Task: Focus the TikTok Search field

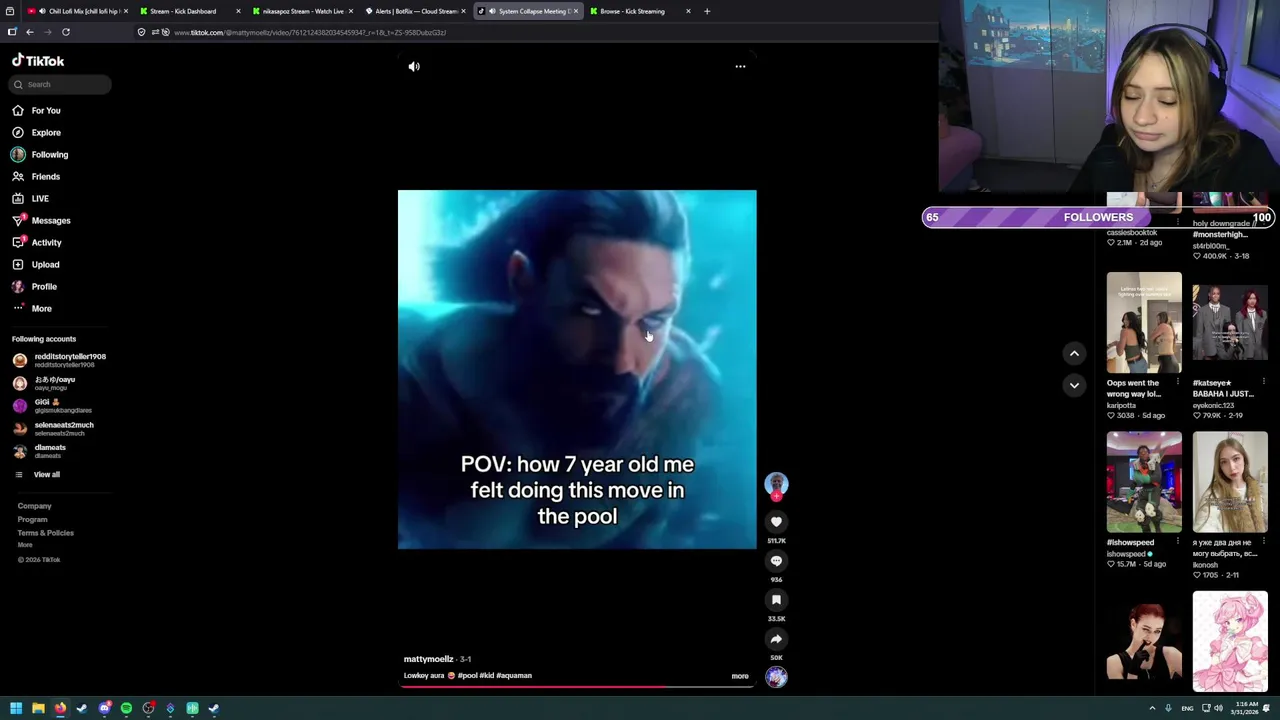Action: pyautogui.click(x=61, y=84)
